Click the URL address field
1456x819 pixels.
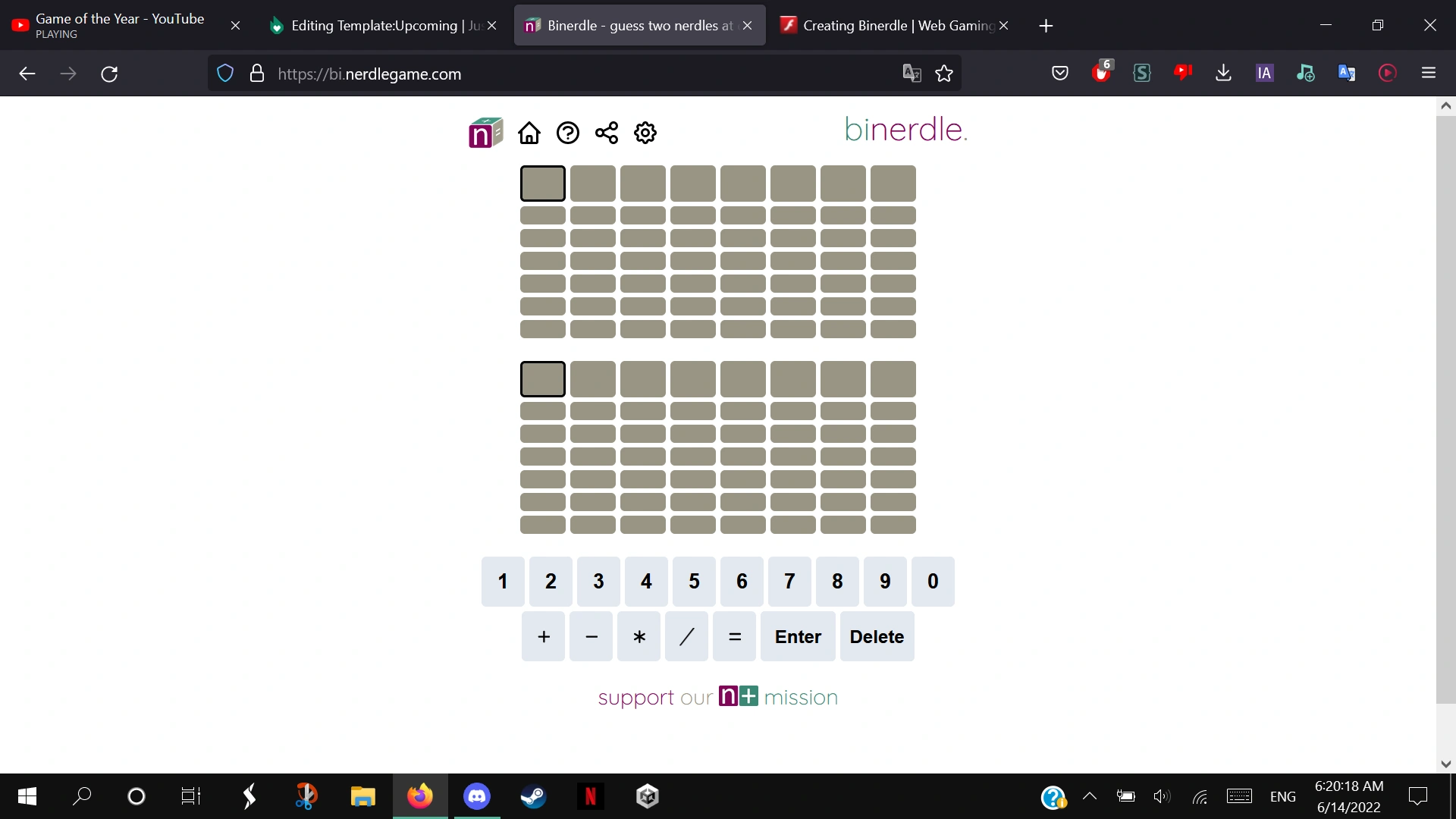click(576, 74)
